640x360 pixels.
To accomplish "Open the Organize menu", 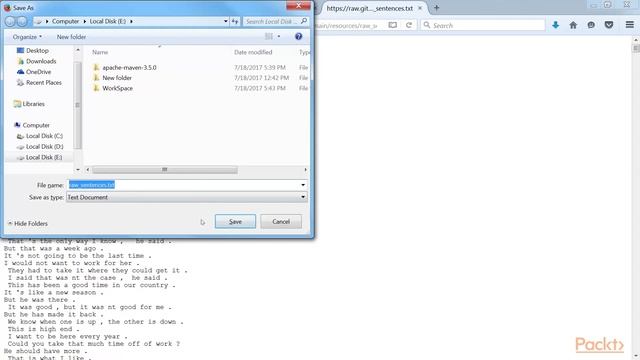I will 27,37.
